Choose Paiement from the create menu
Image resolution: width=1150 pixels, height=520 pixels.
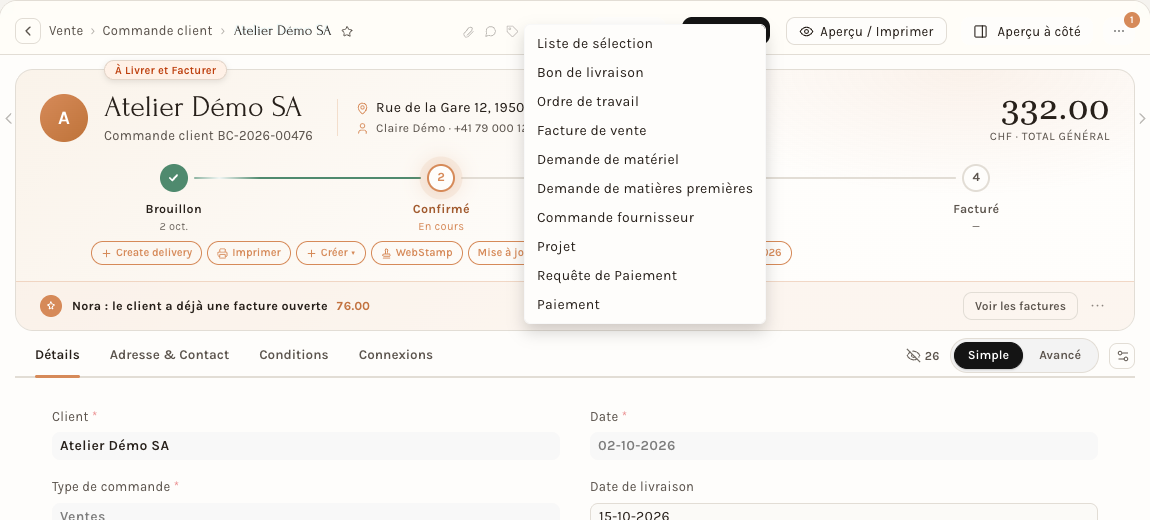(645, 304)
